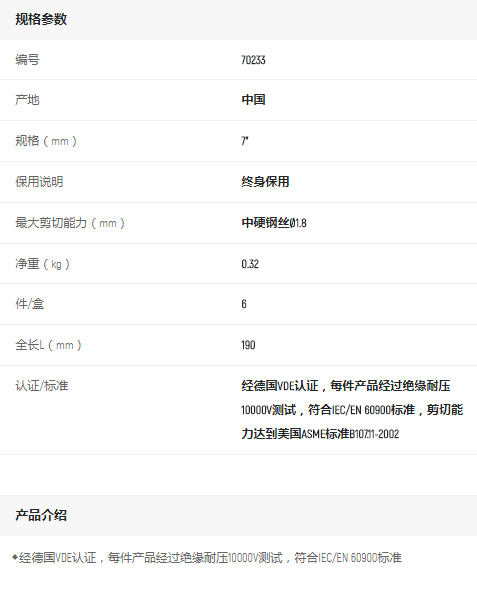Select the pieces-per-box value 6

click(x=244, y=304)
